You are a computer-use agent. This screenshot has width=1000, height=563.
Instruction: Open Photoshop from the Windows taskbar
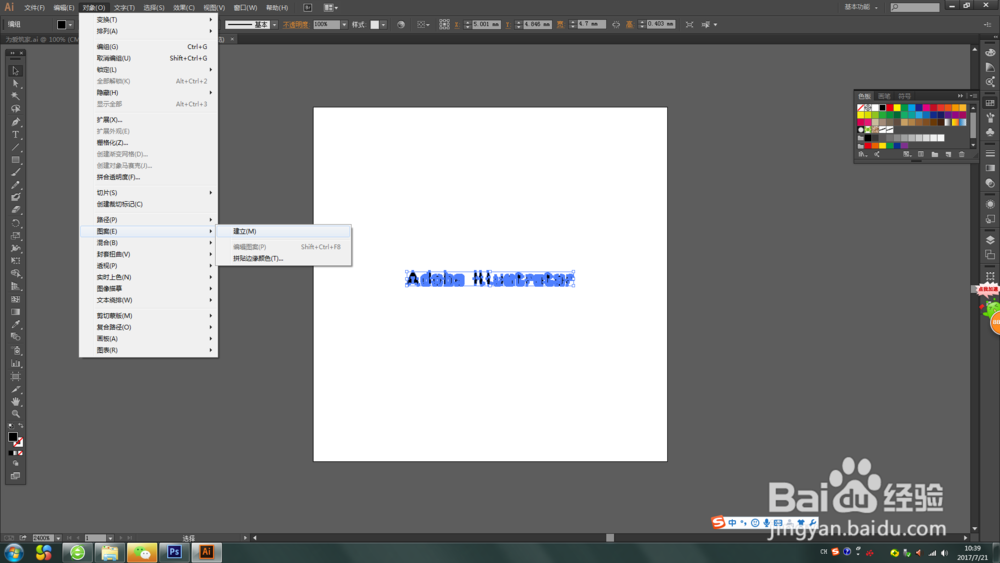point(174,552)
